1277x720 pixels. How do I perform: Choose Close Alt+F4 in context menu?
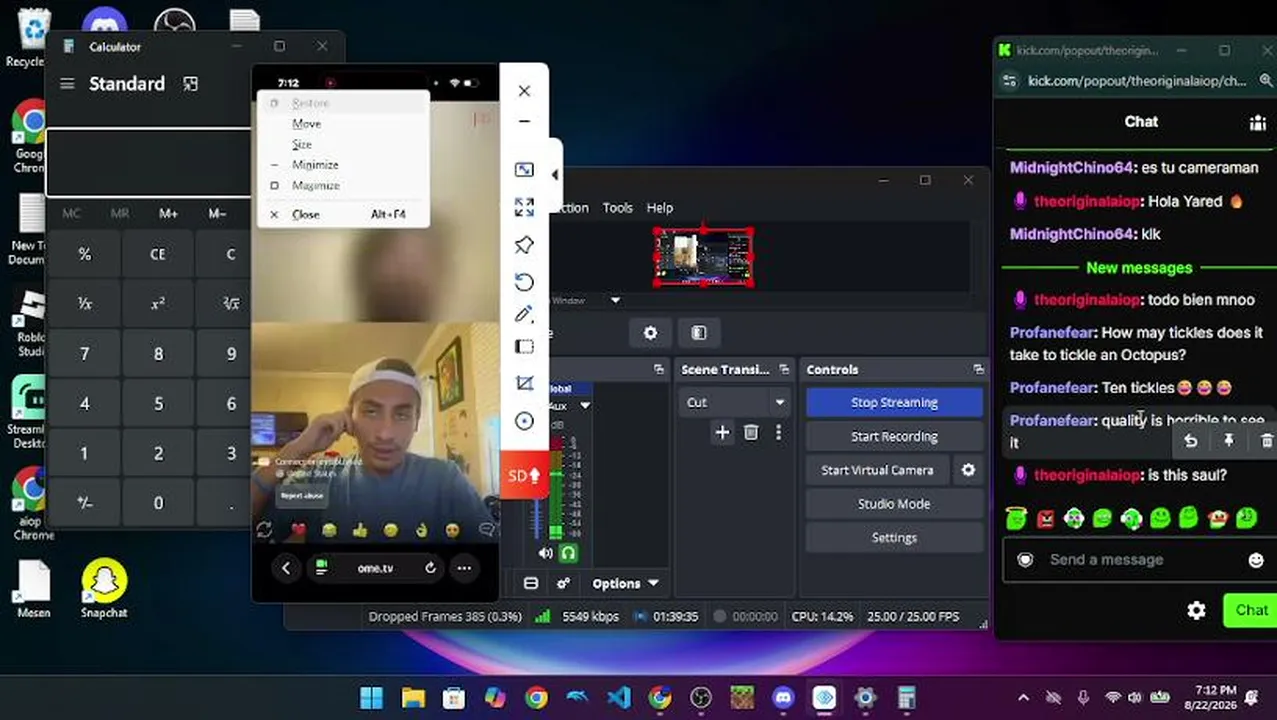[343, 214]
